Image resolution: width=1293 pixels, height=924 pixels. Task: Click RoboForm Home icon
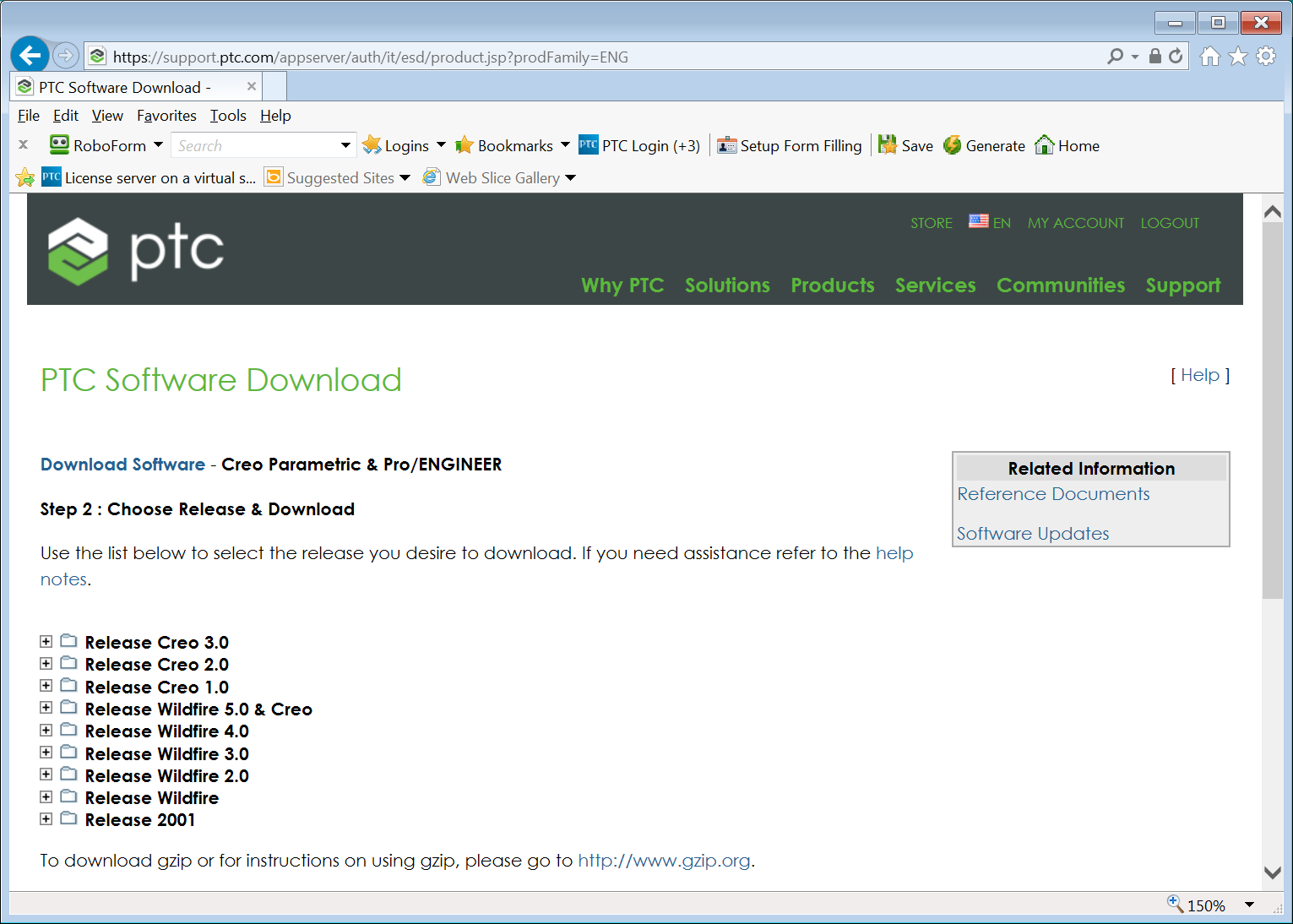1045,145
